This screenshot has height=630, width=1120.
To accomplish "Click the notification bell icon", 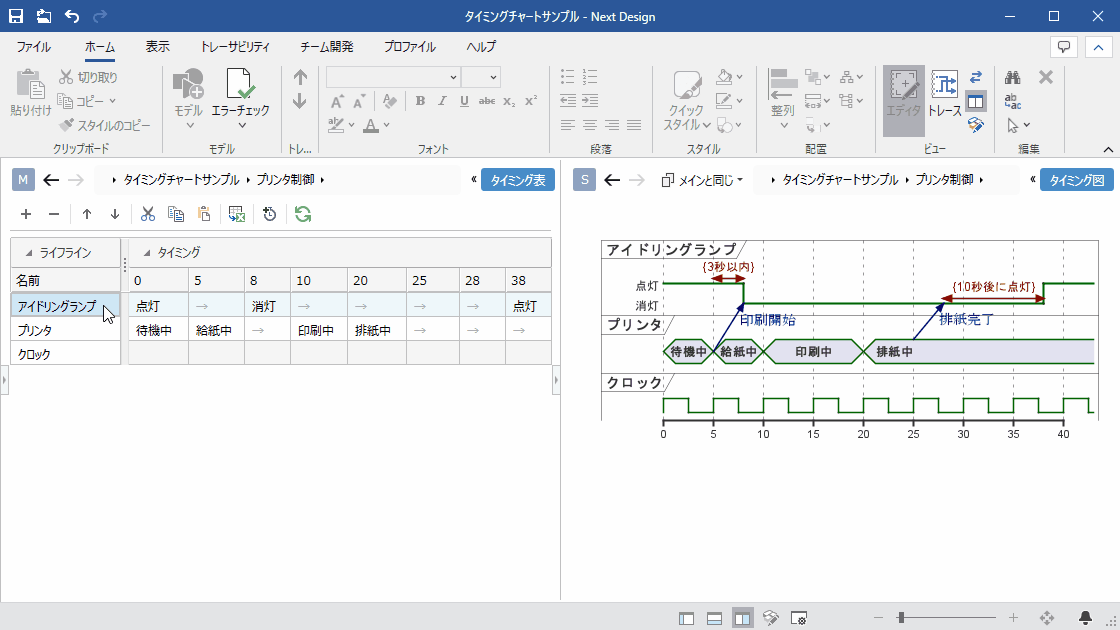I will [1085, 617].
